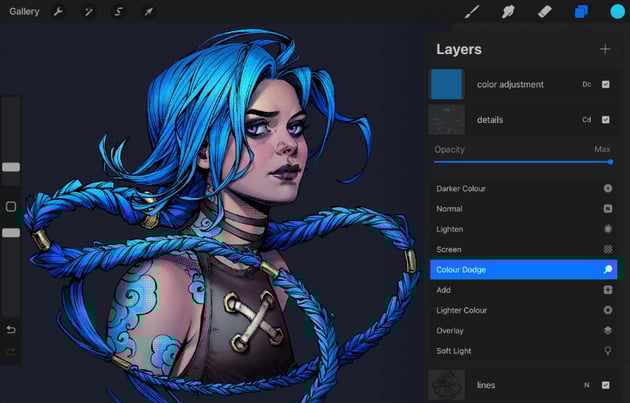Viewport: 630px width, 403px height.
Task: Open blend mode Dc of color adjustment
Action: tap(587, 84)
